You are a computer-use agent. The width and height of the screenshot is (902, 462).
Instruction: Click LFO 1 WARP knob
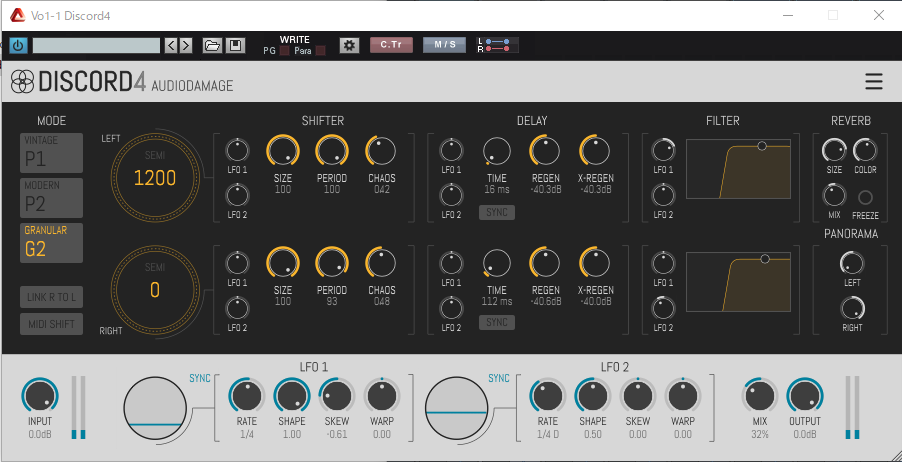pos(382,396)
